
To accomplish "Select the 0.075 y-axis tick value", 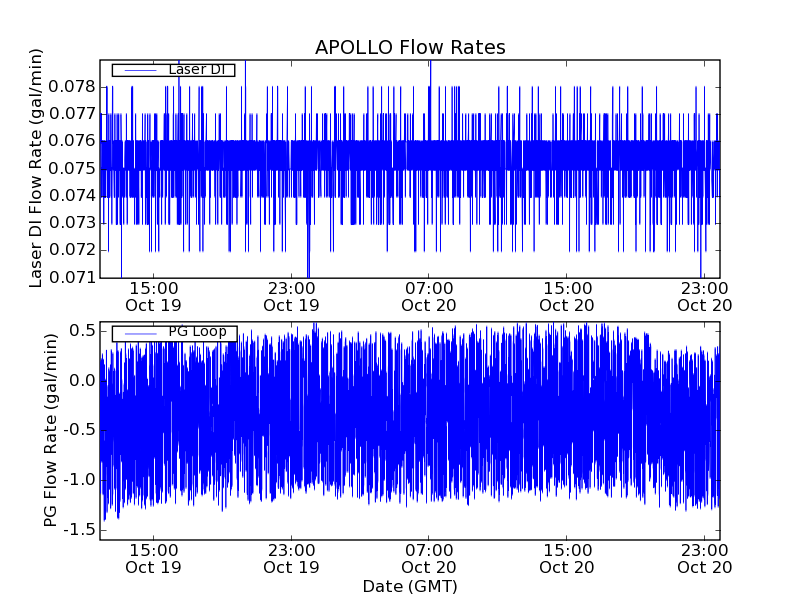I will 72,168.
